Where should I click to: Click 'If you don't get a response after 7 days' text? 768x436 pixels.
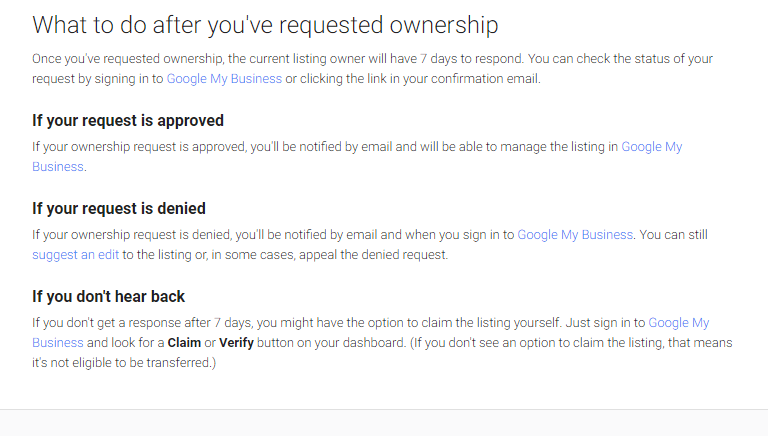(x=142, y=323)
